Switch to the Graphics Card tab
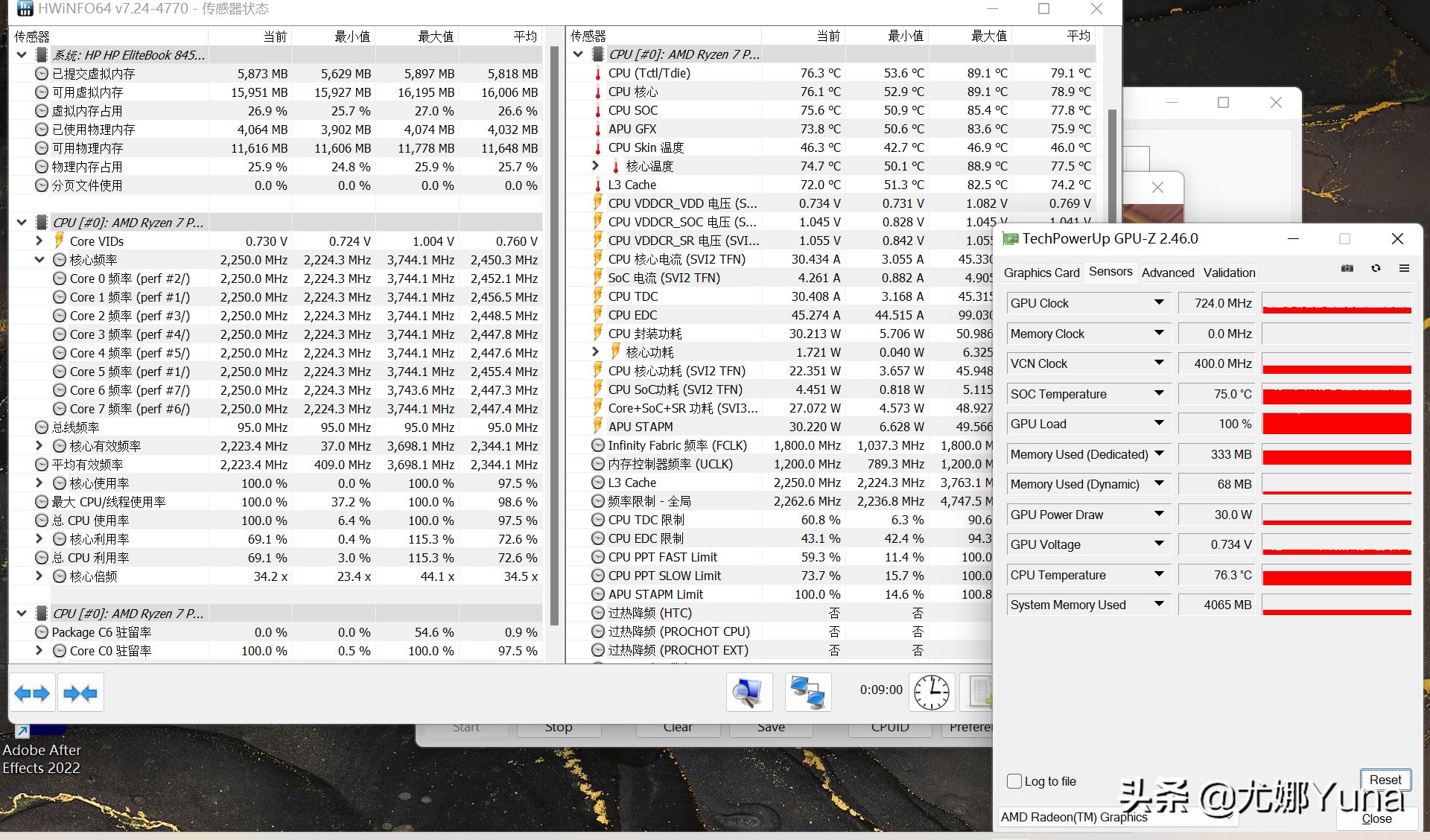 (x=1041, y=273)
